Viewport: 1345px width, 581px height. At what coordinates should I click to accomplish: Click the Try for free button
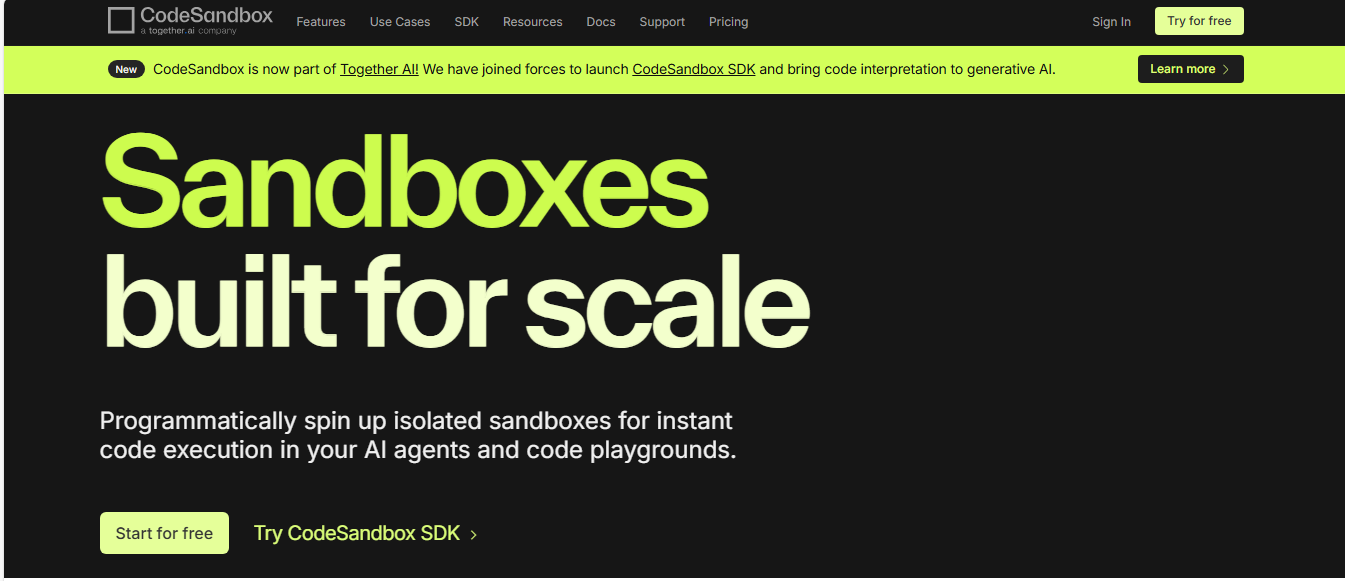pyautogui.click(x=1199, y=21)
